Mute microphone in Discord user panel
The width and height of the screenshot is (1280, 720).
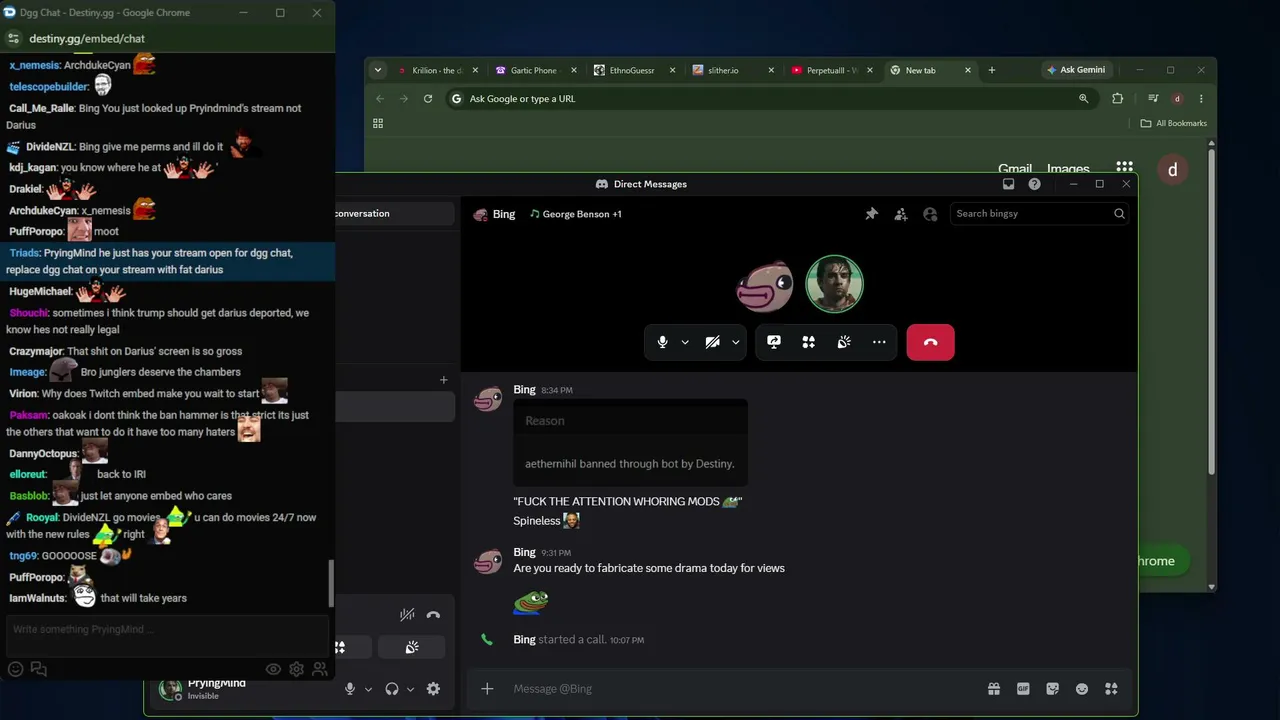[350, 689]
